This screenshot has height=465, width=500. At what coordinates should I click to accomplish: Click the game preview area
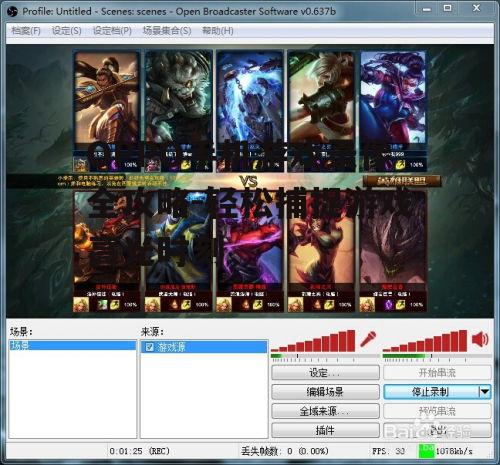(x=250, y=181)
